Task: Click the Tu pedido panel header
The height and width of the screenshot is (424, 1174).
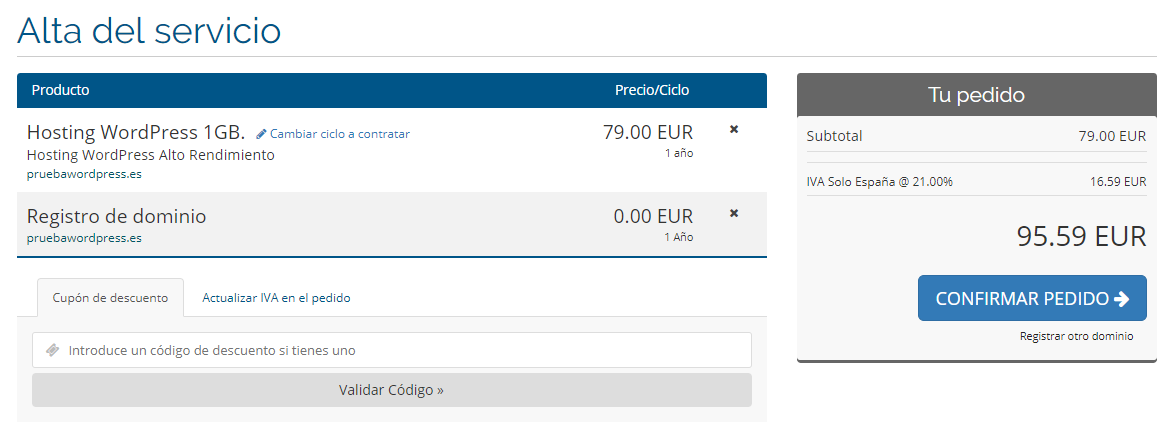Action: [x=976, y=96]
